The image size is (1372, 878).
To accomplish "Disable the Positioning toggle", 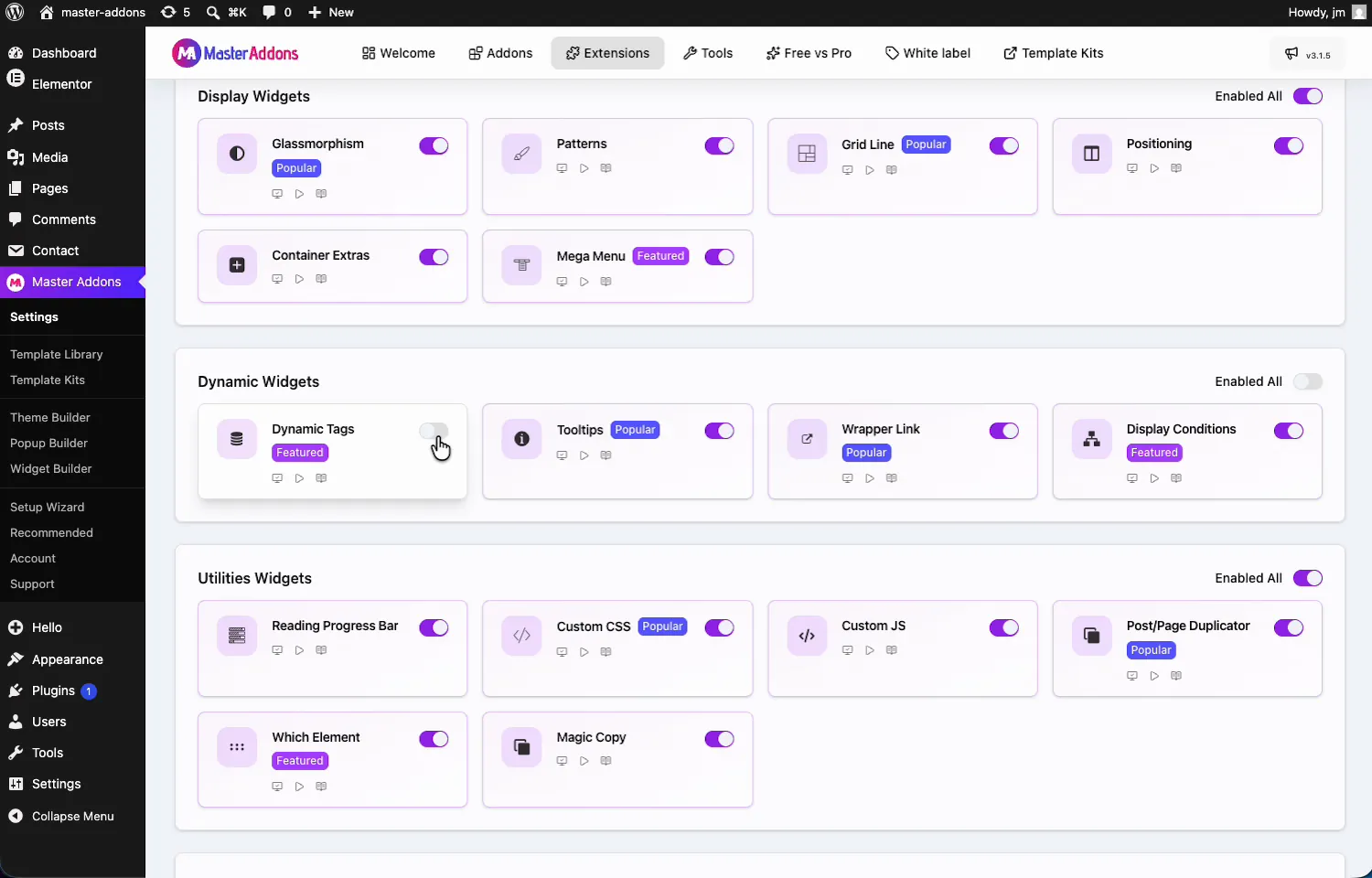I will (1289, 145).
